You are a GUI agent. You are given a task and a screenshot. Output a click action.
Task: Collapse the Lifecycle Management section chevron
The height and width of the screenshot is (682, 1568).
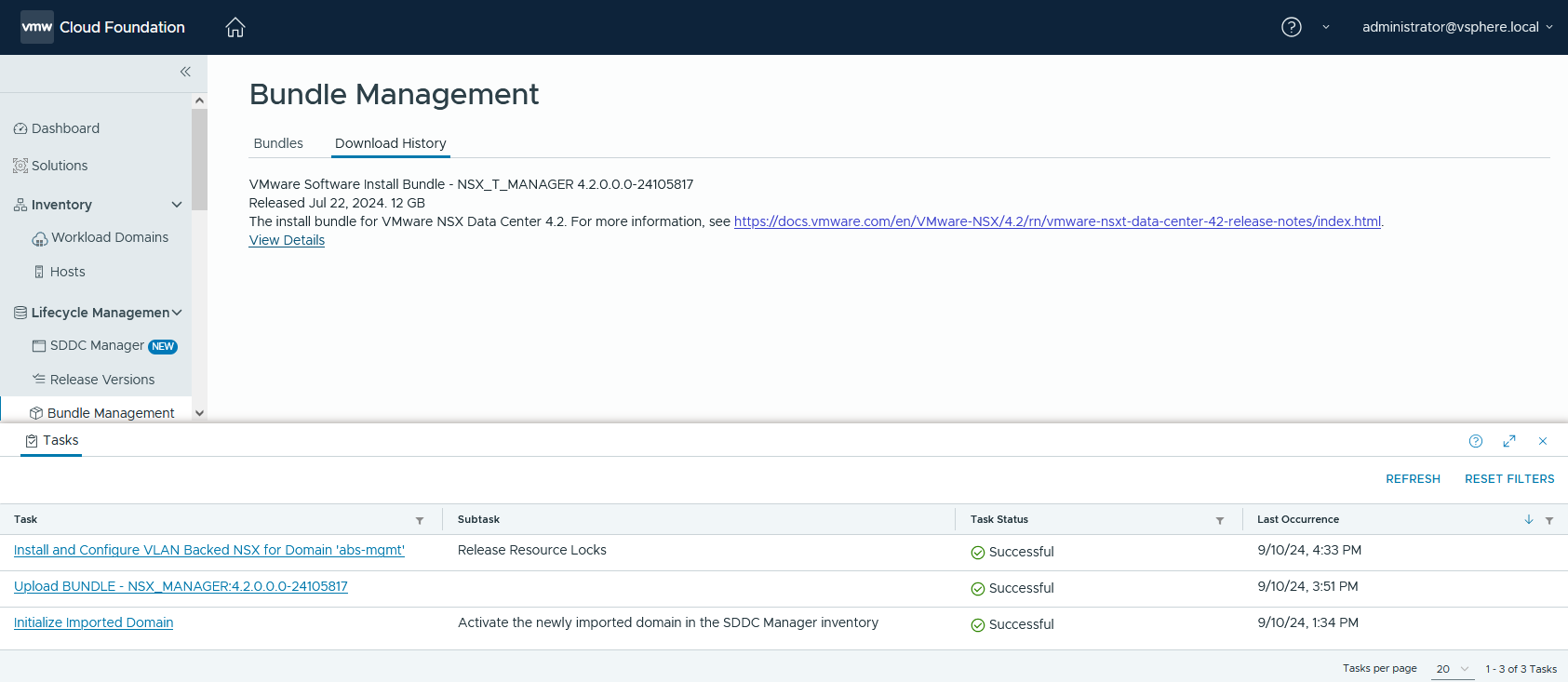tap(177, 313)
